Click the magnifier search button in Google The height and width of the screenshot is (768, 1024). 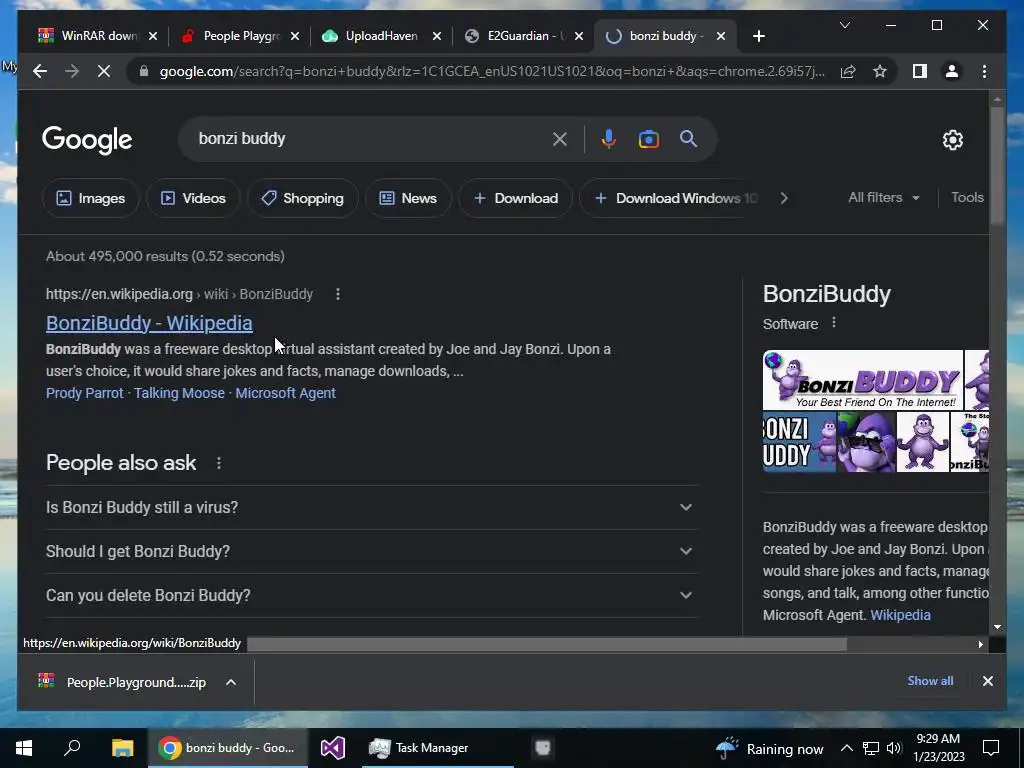pyautogui.click(x=688, y=138)
